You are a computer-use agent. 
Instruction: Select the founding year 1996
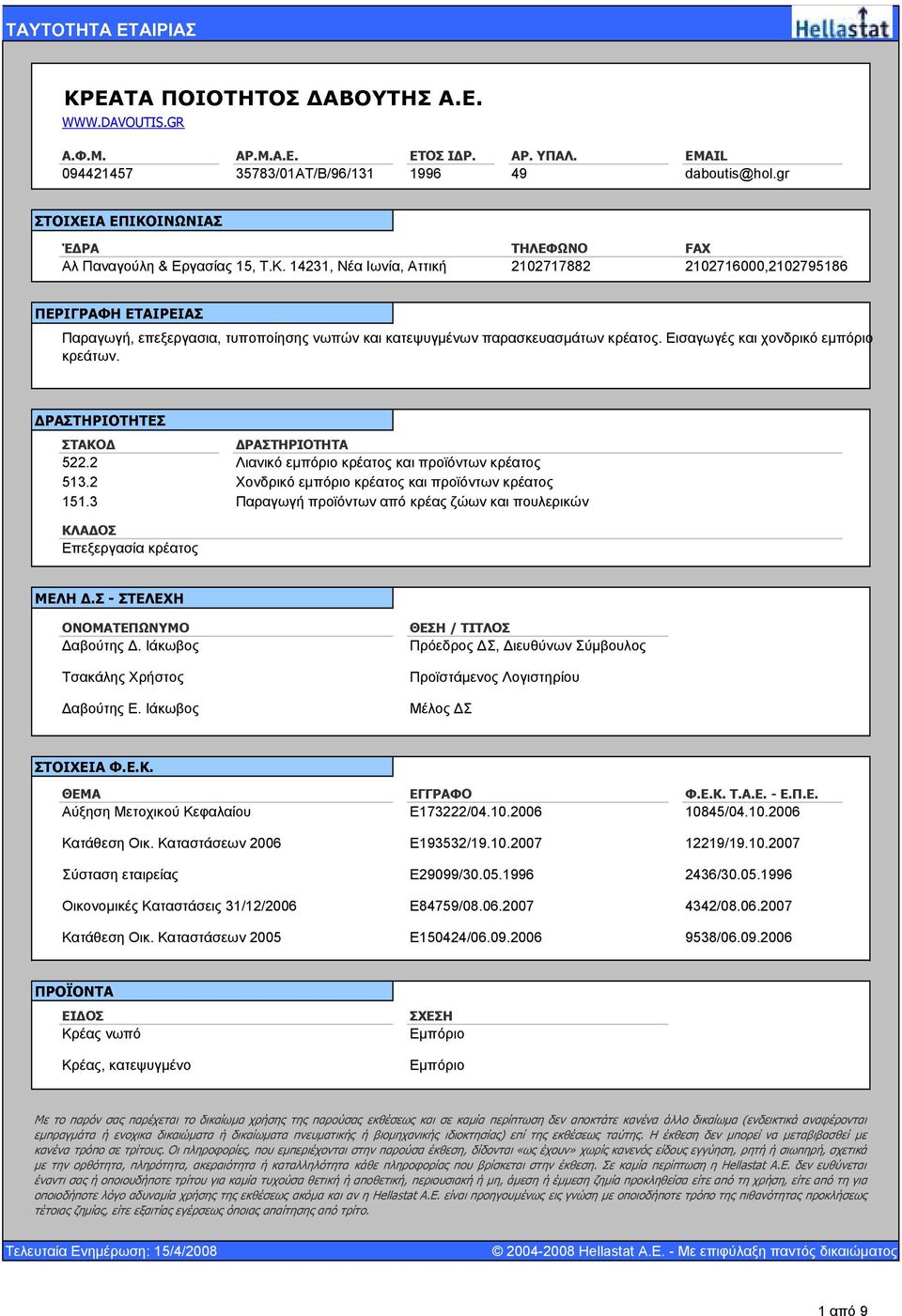click(426, 174)
